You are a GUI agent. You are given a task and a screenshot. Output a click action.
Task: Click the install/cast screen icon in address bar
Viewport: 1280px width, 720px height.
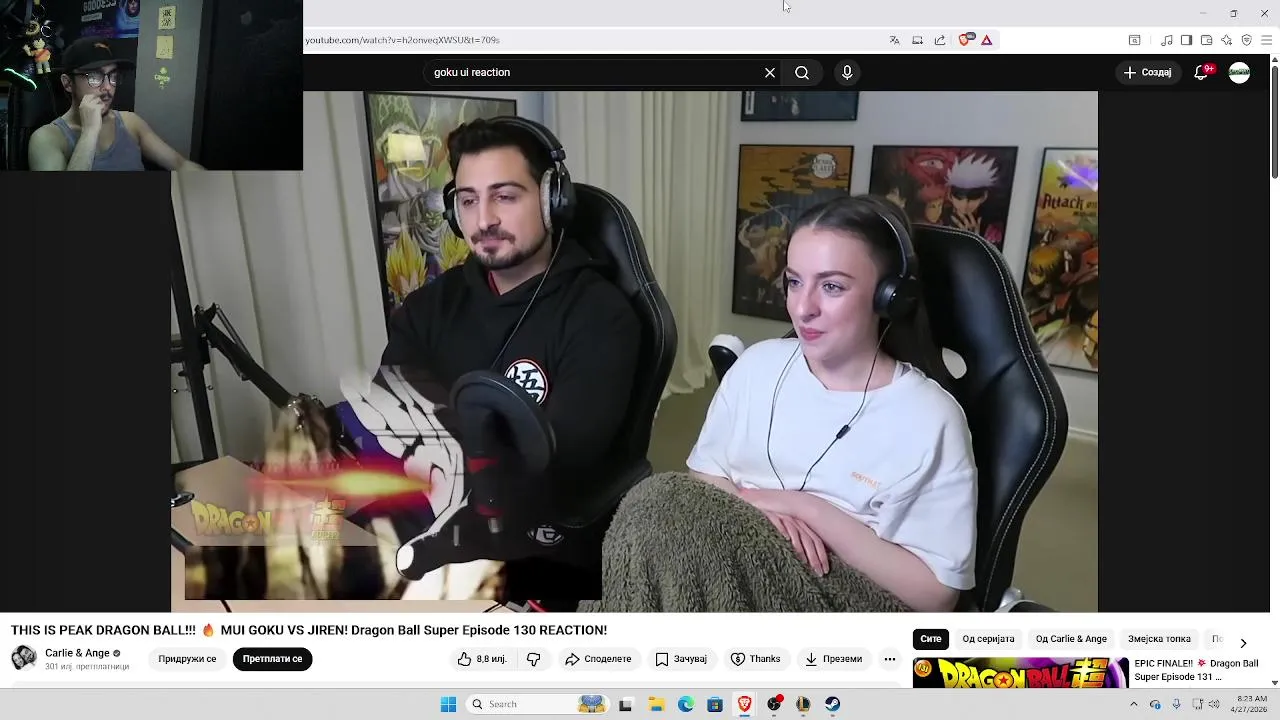[x=917, y=40]
